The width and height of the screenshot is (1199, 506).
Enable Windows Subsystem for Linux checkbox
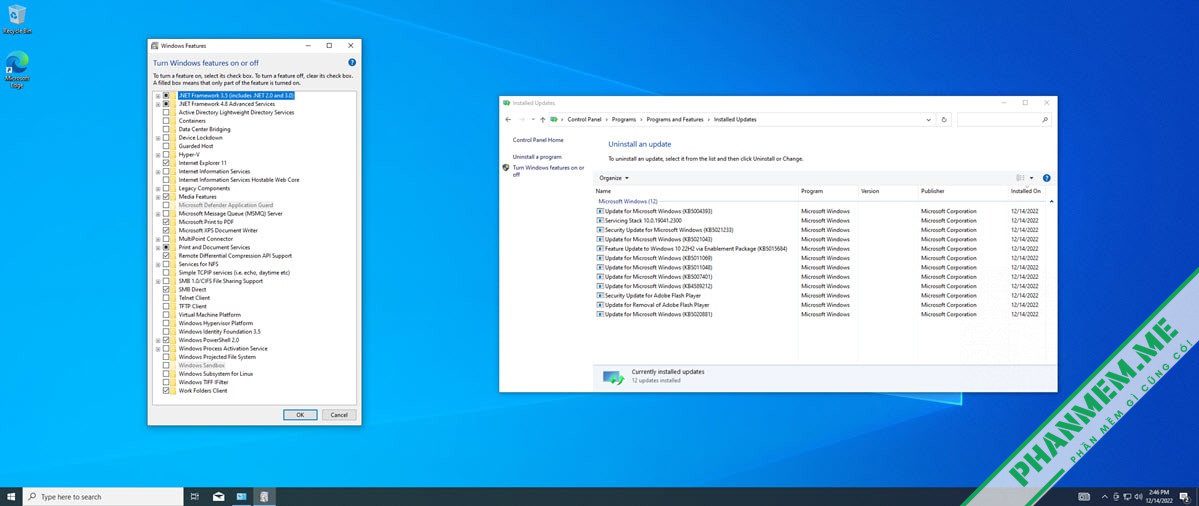pos(166,374)
